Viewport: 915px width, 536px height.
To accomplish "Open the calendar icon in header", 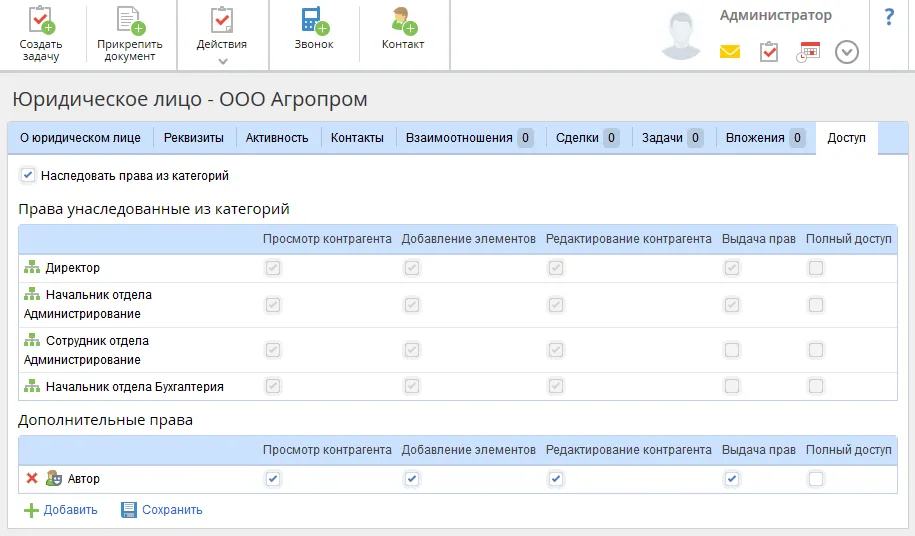I will click(808, 52).
